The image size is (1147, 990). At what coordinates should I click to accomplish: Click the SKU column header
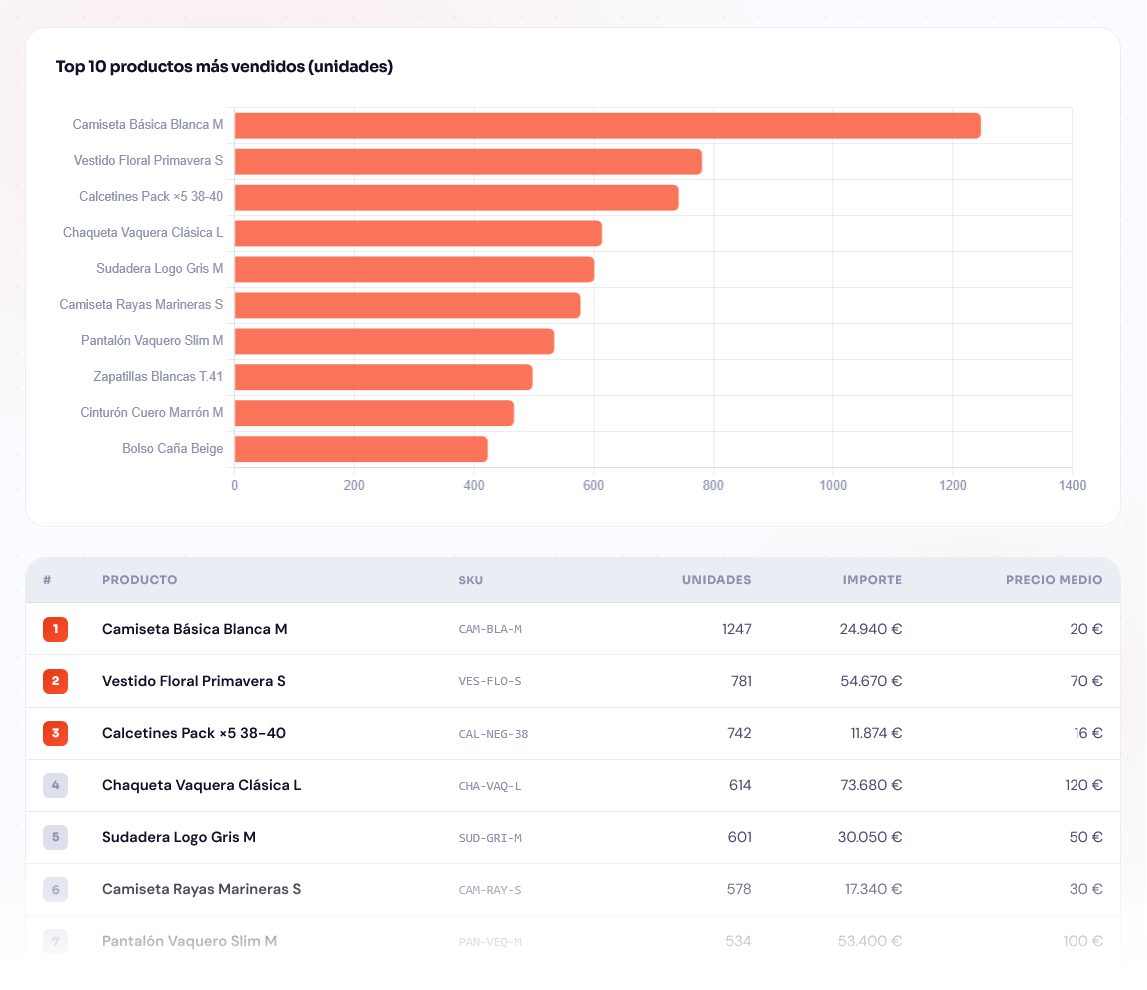[470, 580]
